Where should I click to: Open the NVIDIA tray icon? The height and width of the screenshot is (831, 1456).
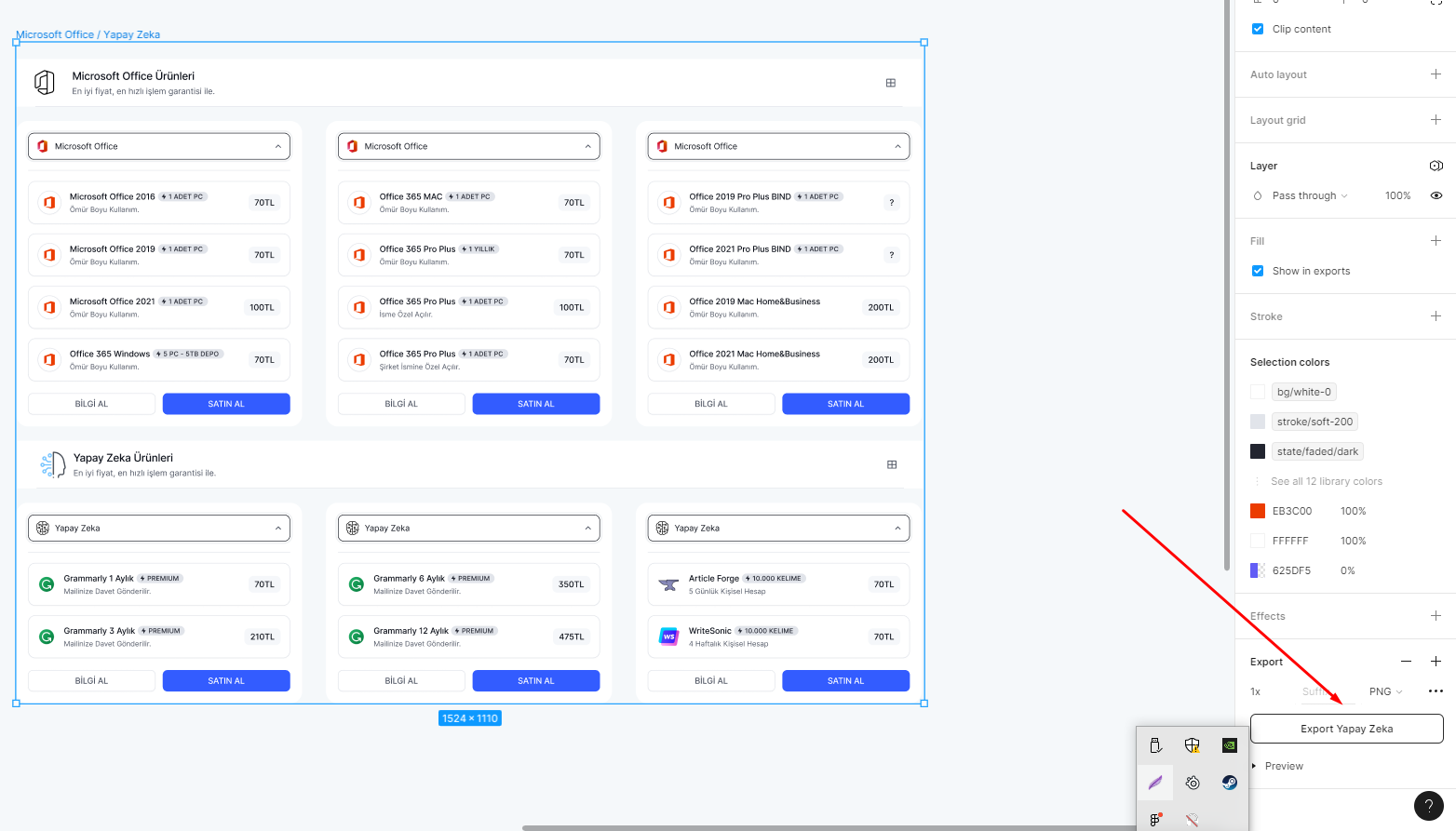1230,745
